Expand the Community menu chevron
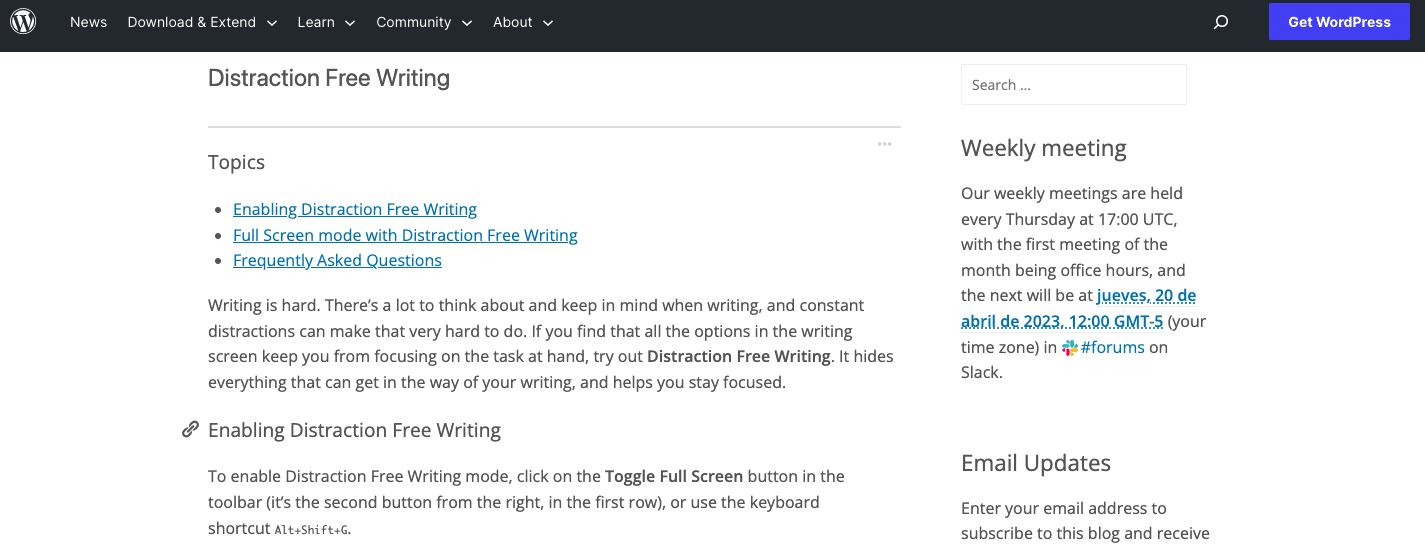Image resolution: width=1425 pixels, height=552 pixels. [466, 23]
